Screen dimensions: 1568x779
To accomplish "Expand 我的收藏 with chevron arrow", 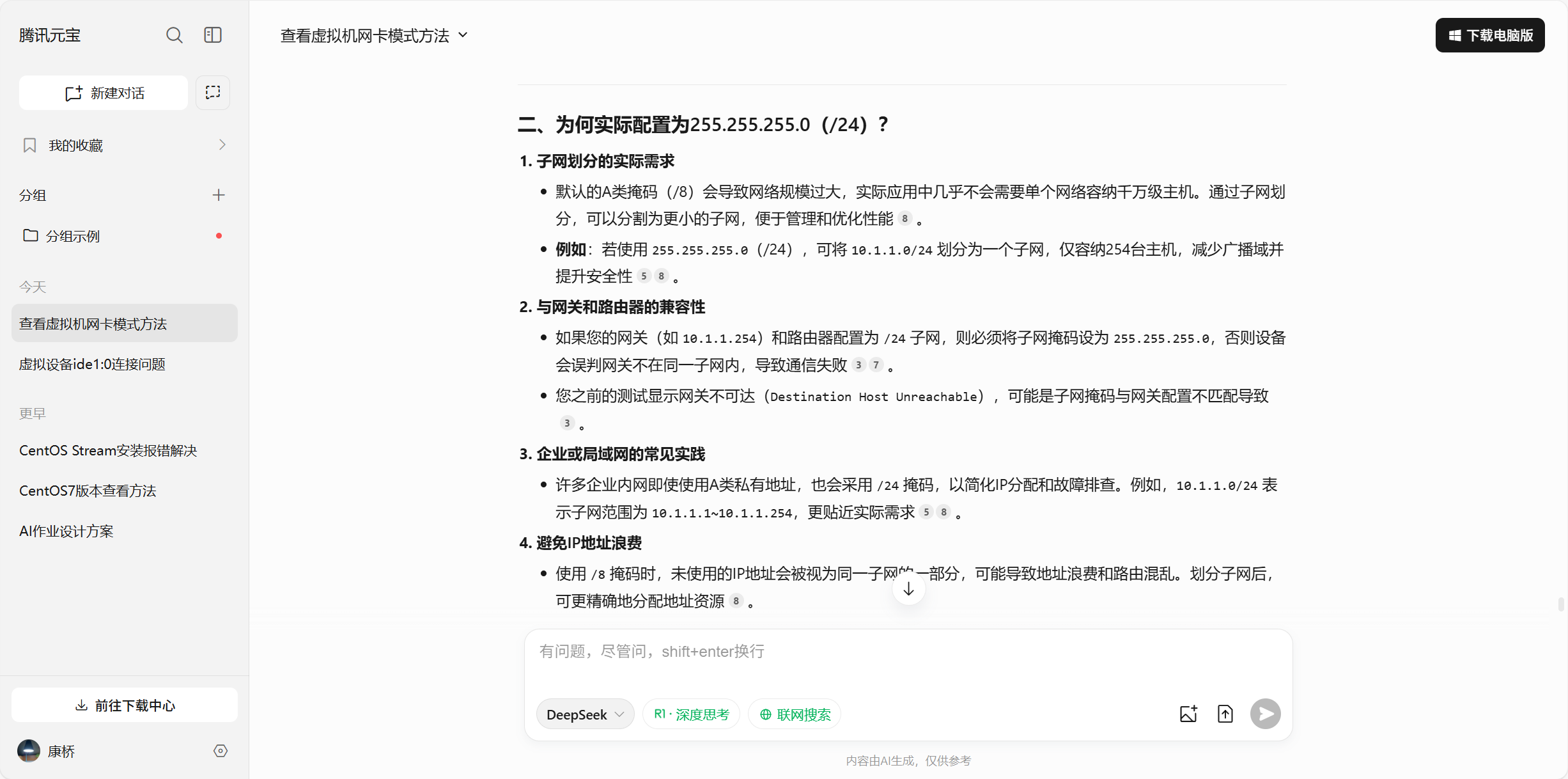I will pos(222,145).
